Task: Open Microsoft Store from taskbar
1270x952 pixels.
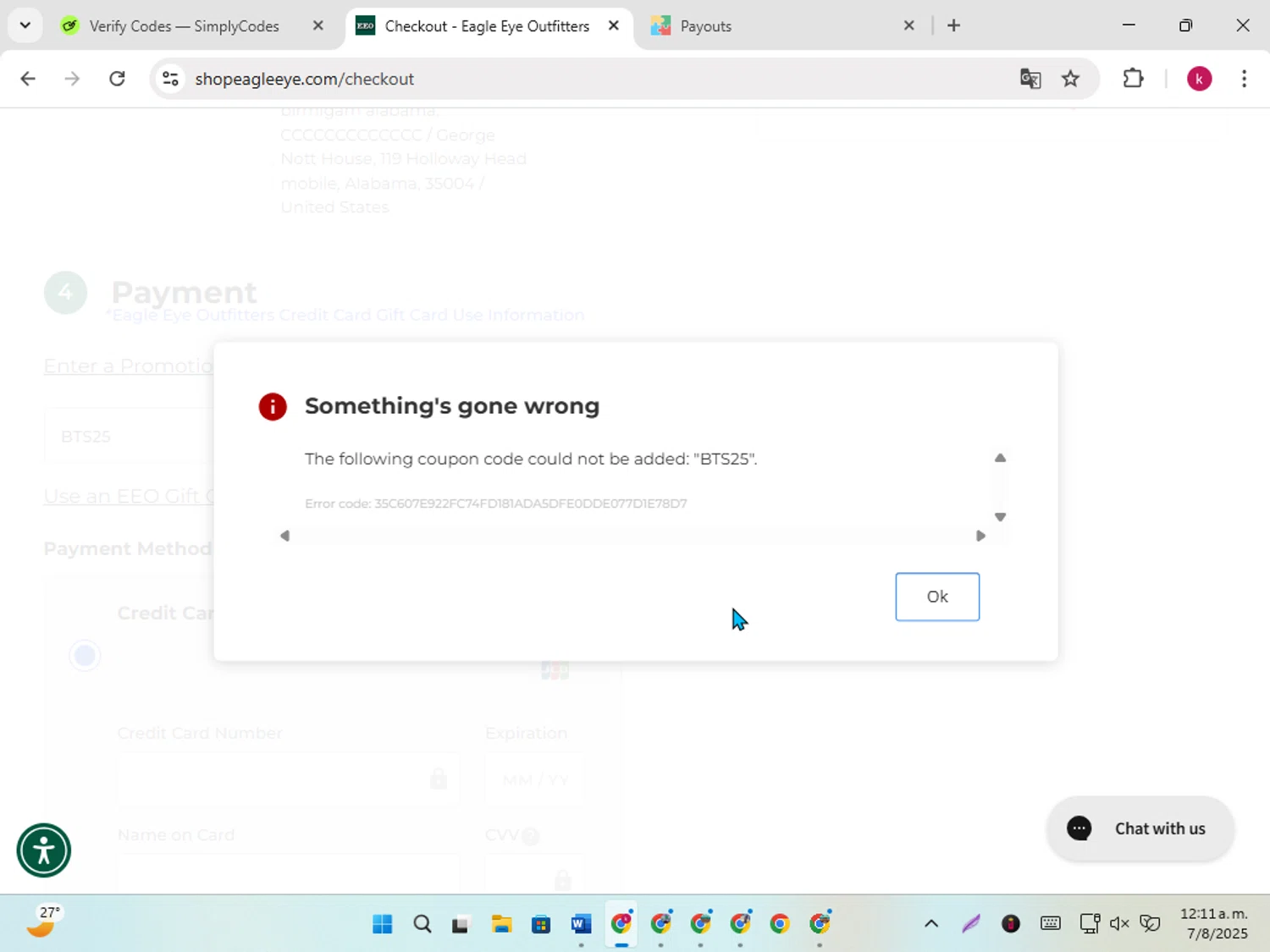Action: [x=541, y=924]
